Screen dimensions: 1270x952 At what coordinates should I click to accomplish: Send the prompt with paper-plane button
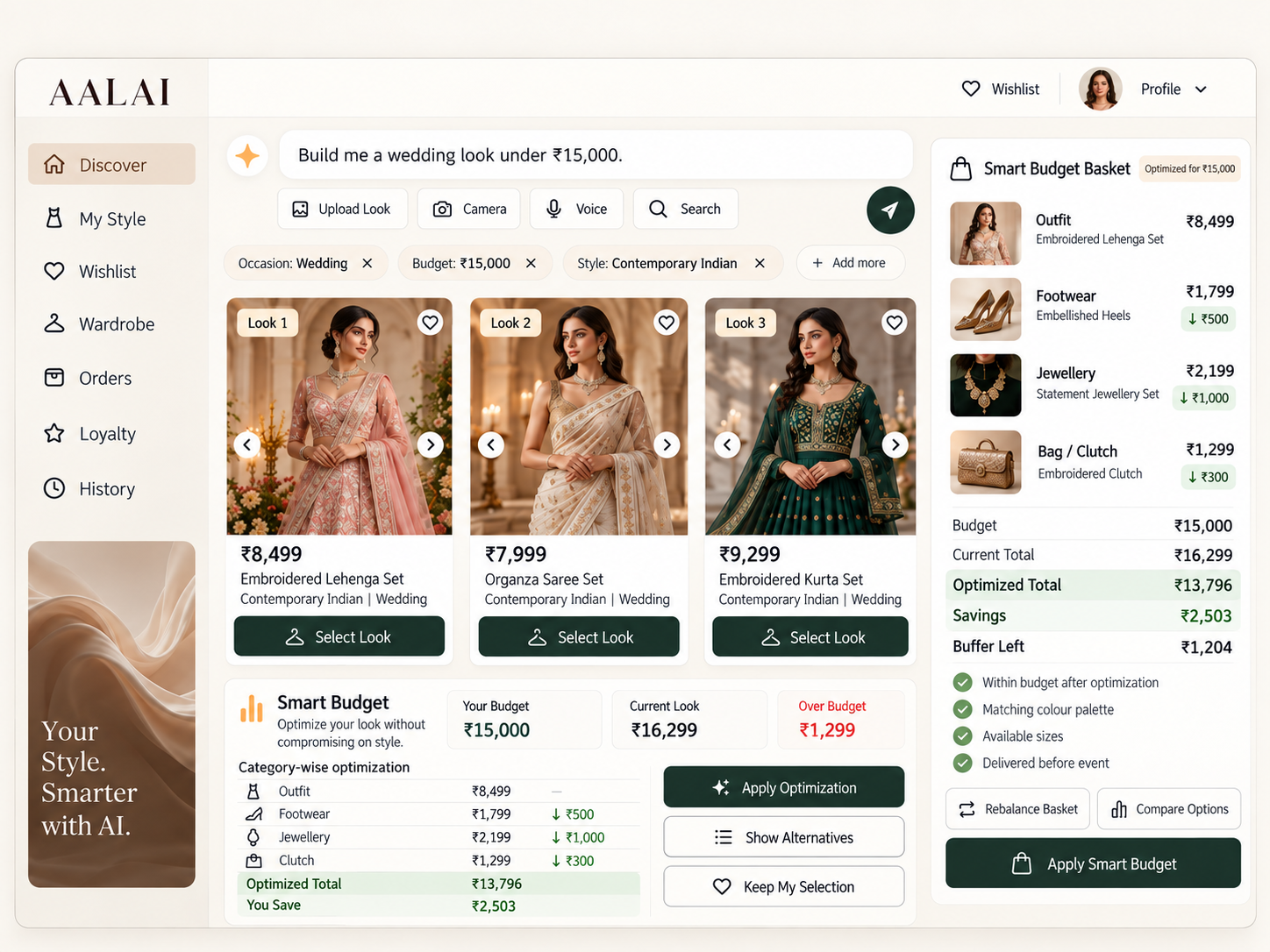pyautogui.click(x=890, y=210)
